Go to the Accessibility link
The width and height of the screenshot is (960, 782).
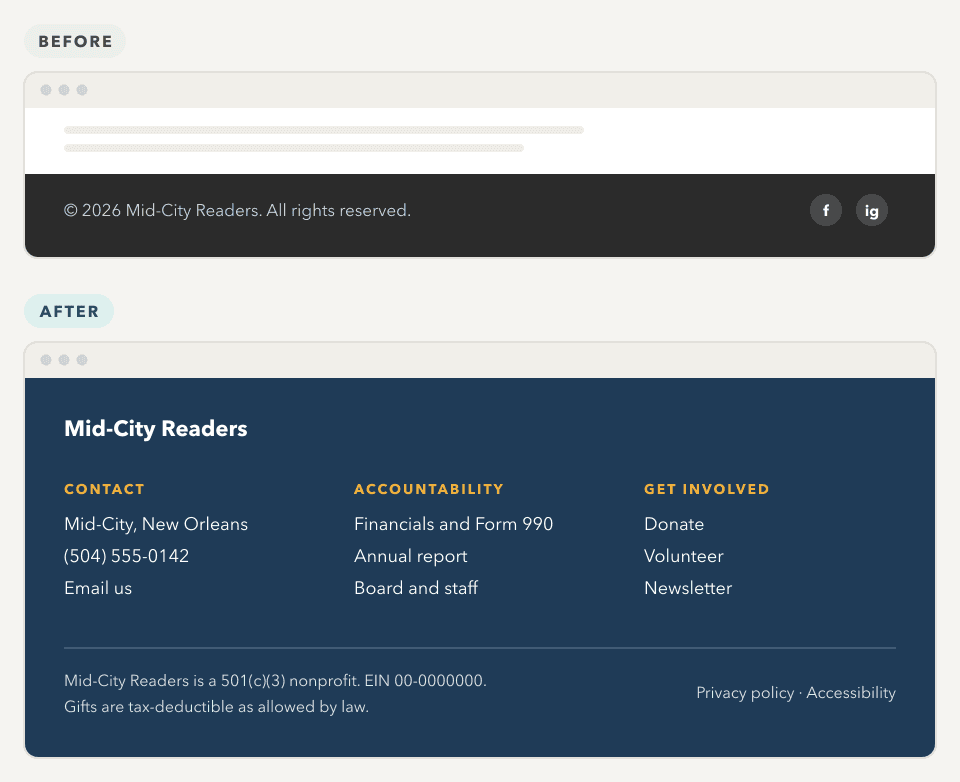pos(851,693)
